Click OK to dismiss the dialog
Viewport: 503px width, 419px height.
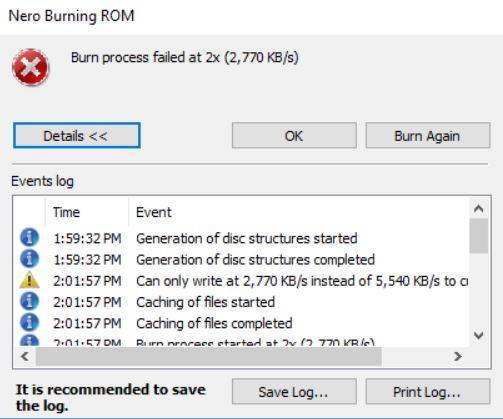click(x=294, y=136)
